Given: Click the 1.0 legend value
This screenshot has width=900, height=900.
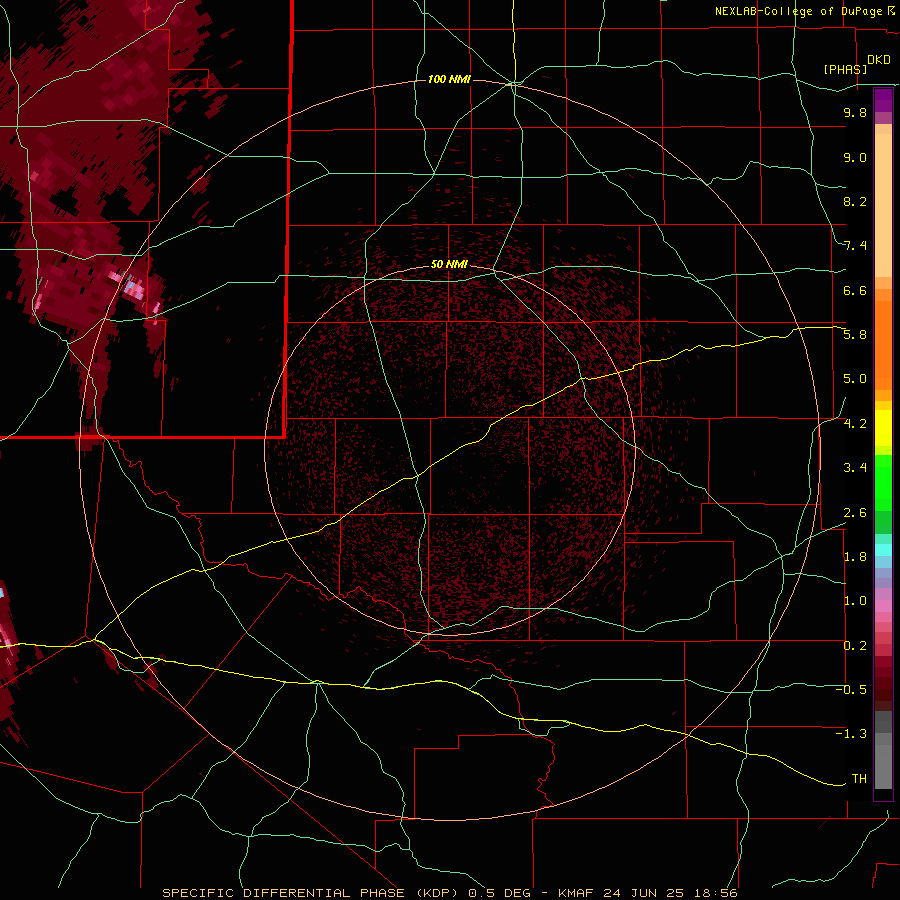Looking at the screenshot, I should [x=855, y=601].
